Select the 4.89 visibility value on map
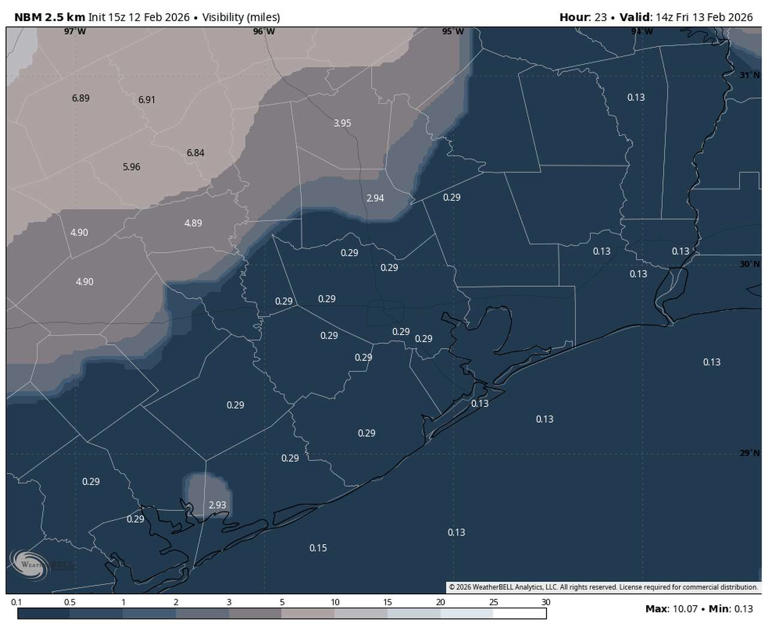Image resolution: width=768 pixels, height=631 pixels. [x=193, y=223]
